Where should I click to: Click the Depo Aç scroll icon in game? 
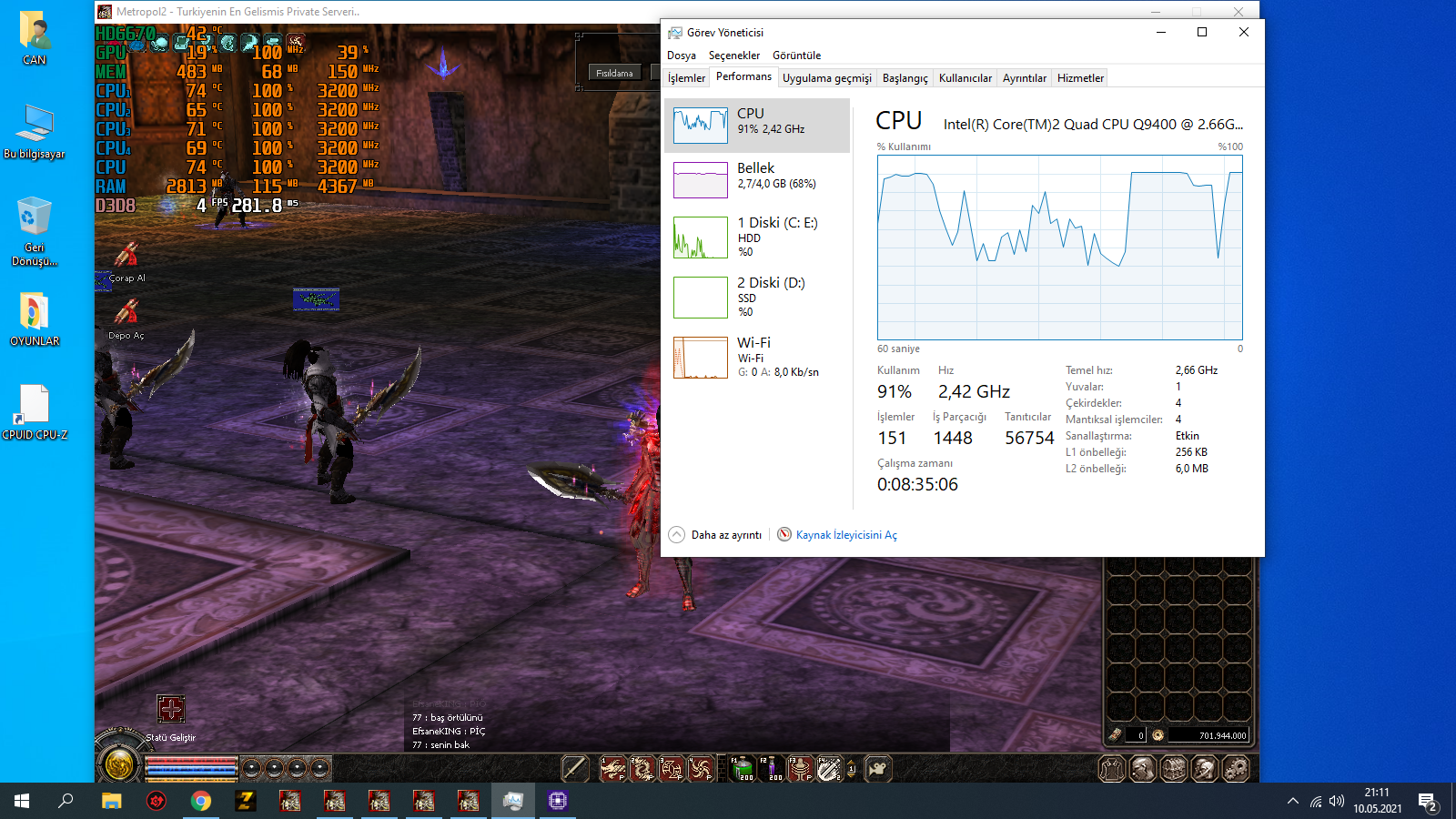pos(126,312)
